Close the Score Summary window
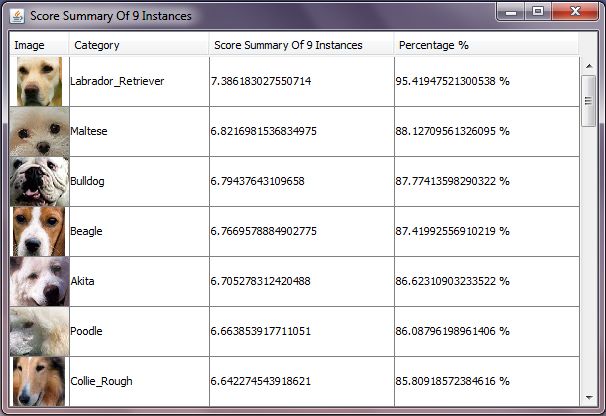This screenshot has height=416, width=606. coord(575,12)
